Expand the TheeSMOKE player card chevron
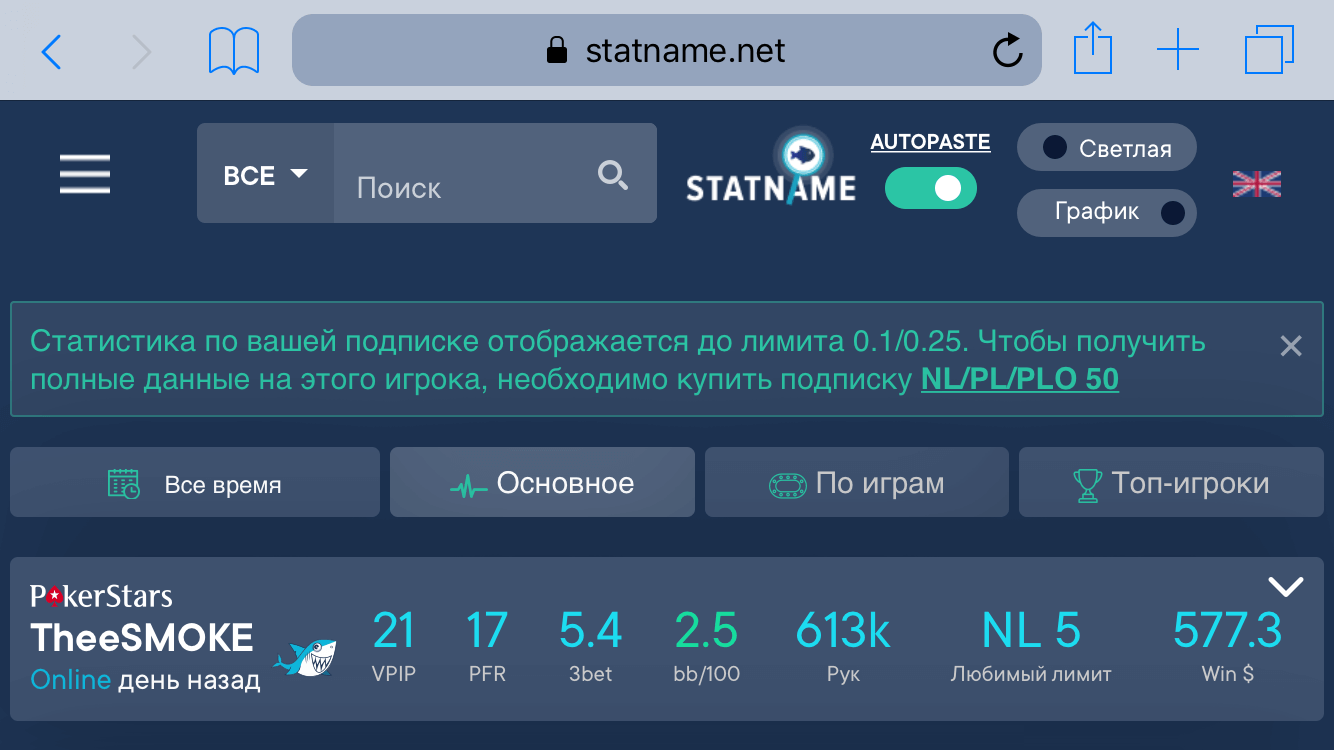 tap(1285, 586)
